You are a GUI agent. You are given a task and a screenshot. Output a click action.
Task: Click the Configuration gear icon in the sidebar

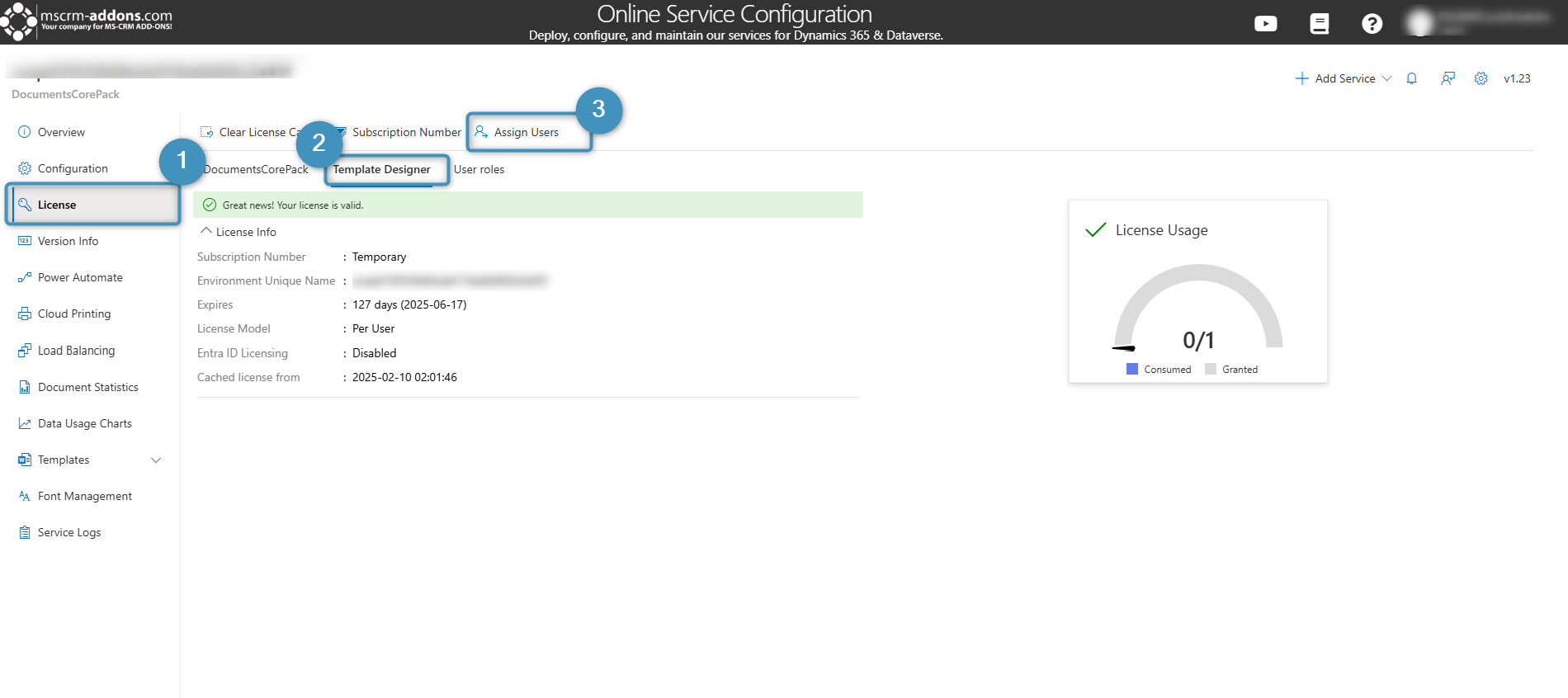[25, 168]
